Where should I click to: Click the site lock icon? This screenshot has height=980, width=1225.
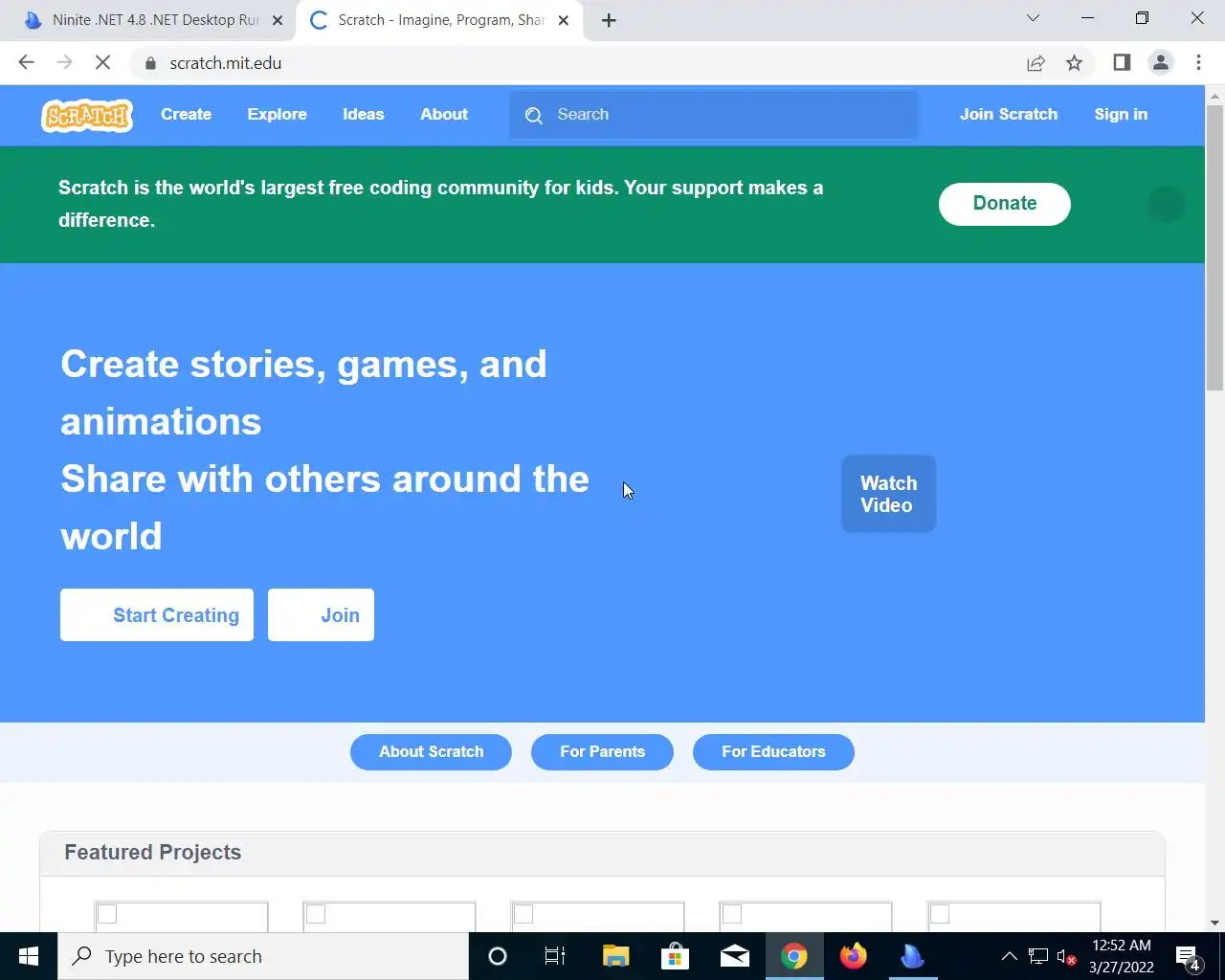150,63
